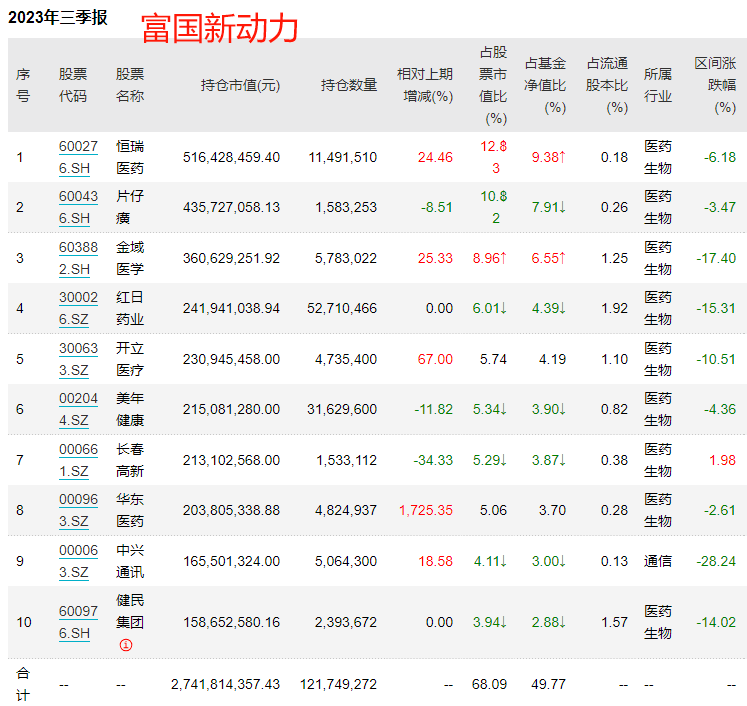The height and width of the screenshot is (706, 747).
Task: Select stock name 红日药业
Action: tap(130, 308)
